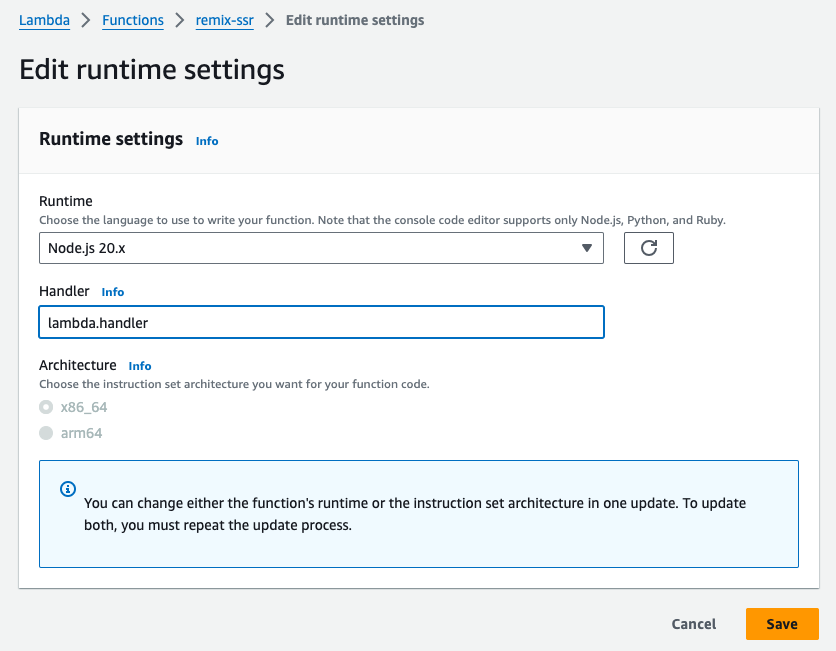Click inside the Handler input field
Screen dimensions: 836x651
(321, 322)
